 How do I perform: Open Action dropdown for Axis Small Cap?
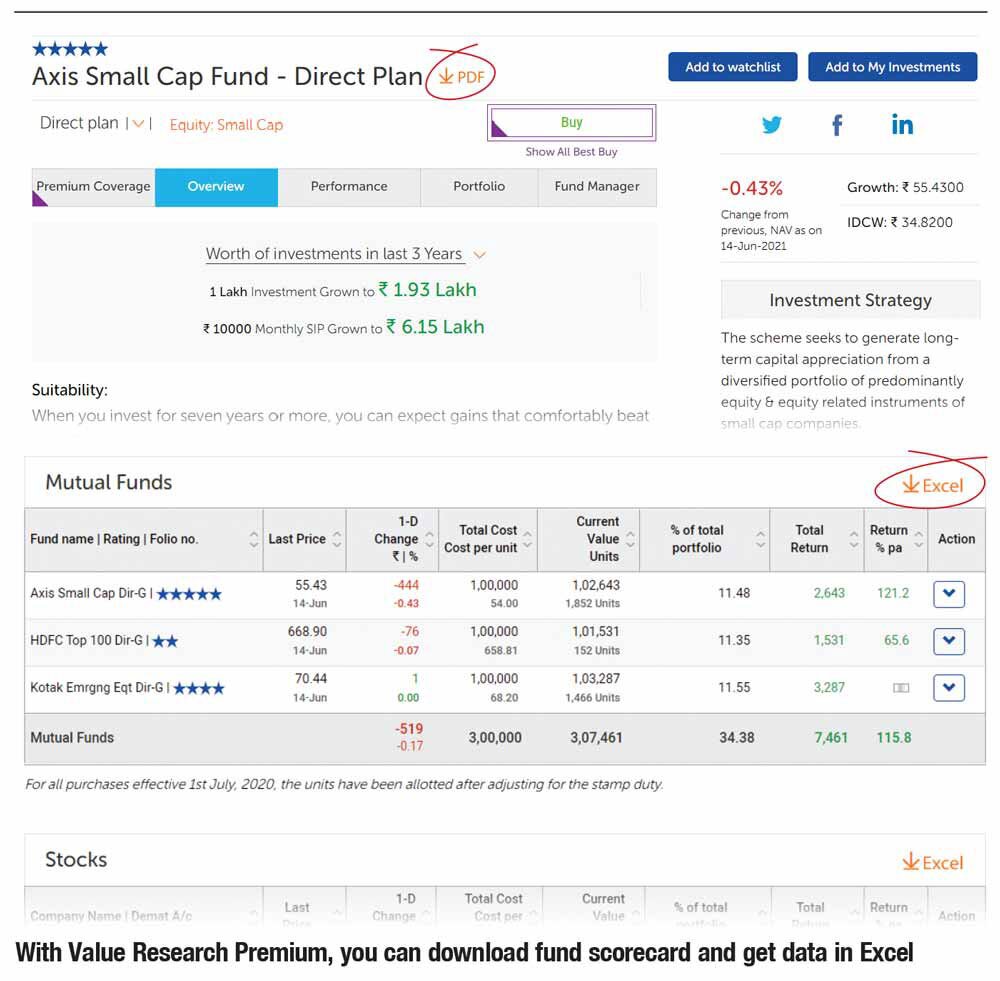(948, 594)
